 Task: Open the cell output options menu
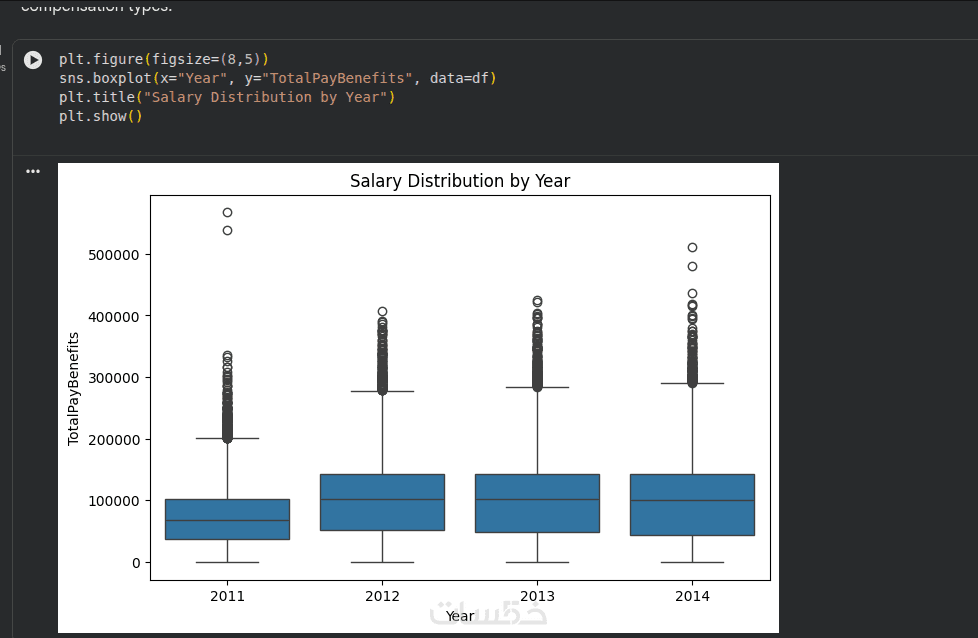coord(33,171)
